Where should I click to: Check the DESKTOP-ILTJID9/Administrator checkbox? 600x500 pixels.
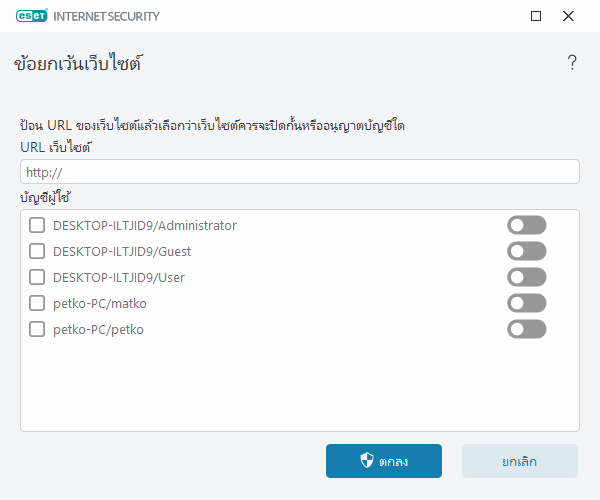coord(37,225)
